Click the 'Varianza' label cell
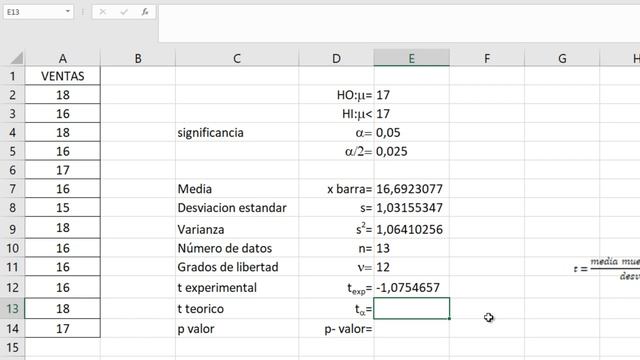640x360 pixels. pyautogui.click(x=237, y=228)
